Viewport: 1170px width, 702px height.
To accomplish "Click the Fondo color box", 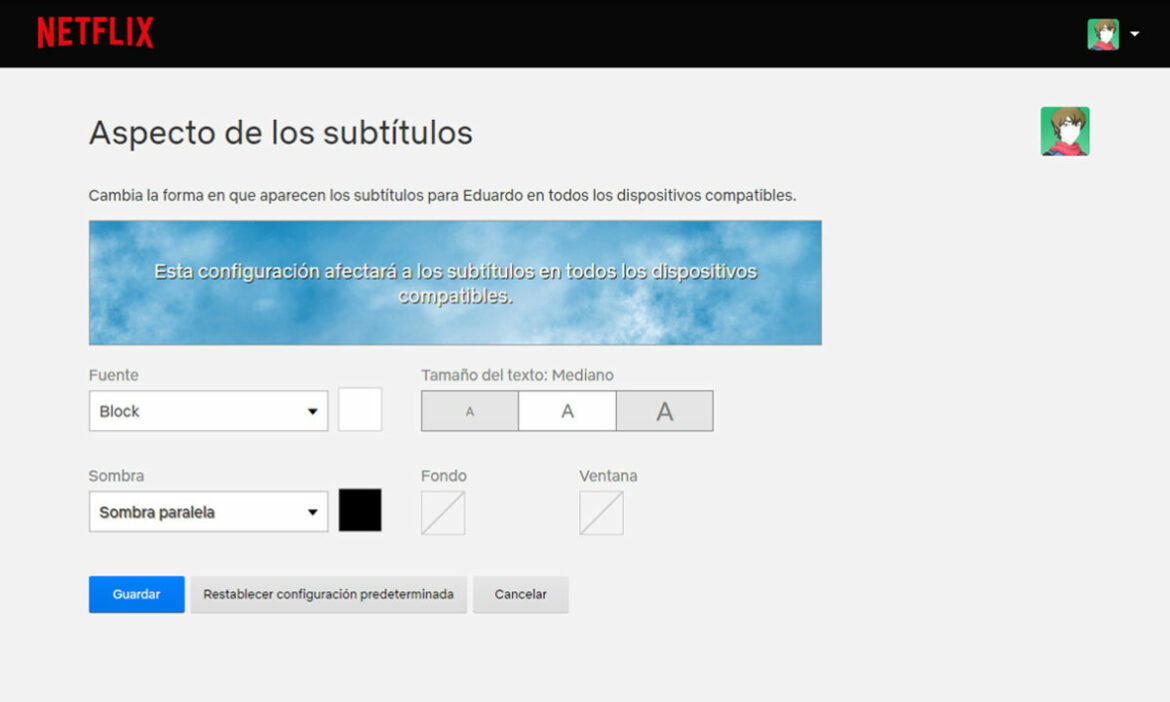I will pos(442,512).
